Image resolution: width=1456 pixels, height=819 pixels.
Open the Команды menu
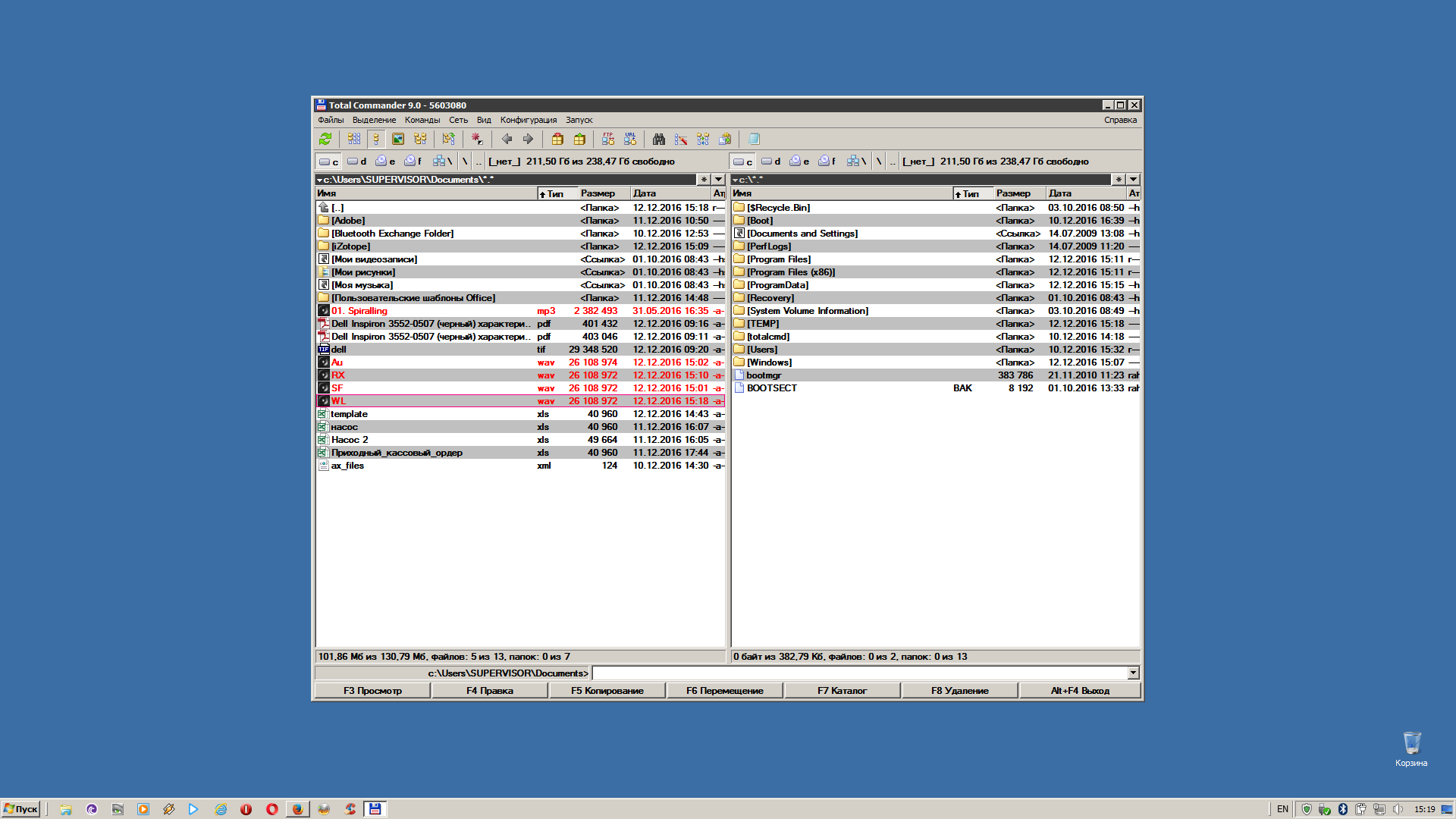[422, 120]
